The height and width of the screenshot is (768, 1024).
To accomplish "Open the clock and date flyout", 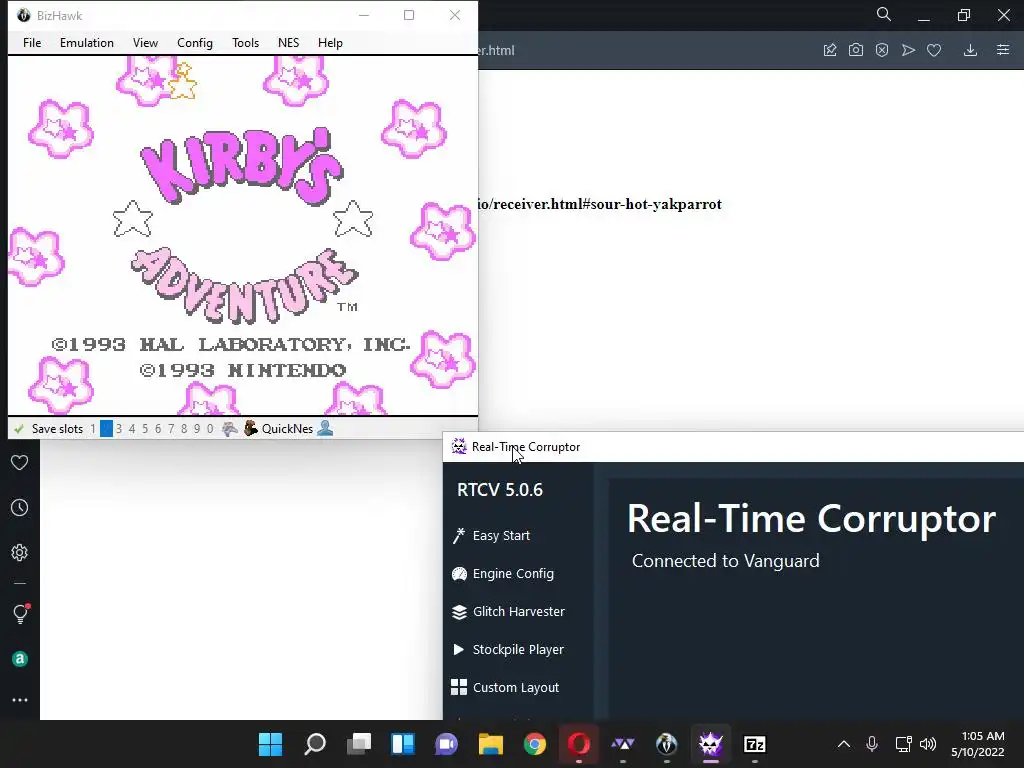I will tap(978, 744).
